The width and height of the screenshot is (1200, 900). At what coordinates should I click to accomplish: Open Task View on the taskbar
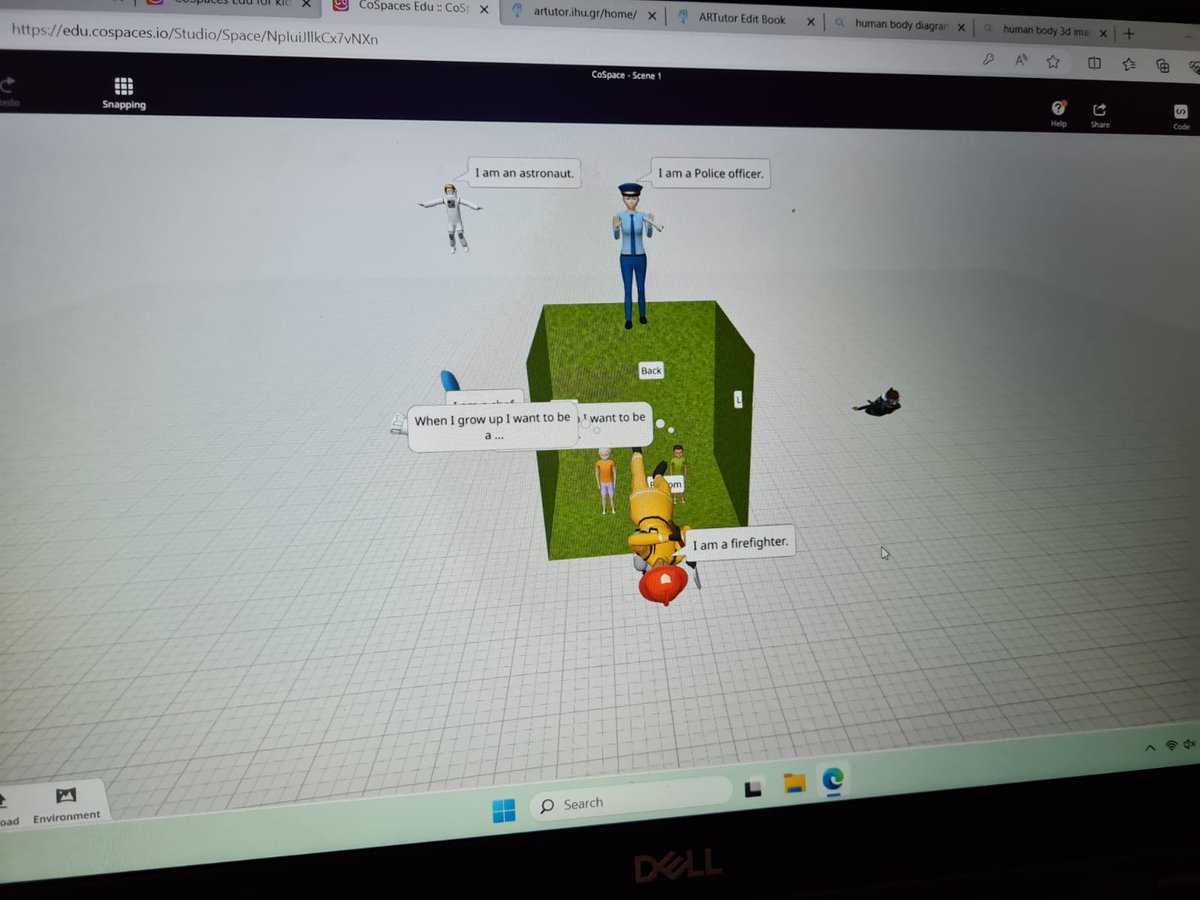(x=754, y=788)
